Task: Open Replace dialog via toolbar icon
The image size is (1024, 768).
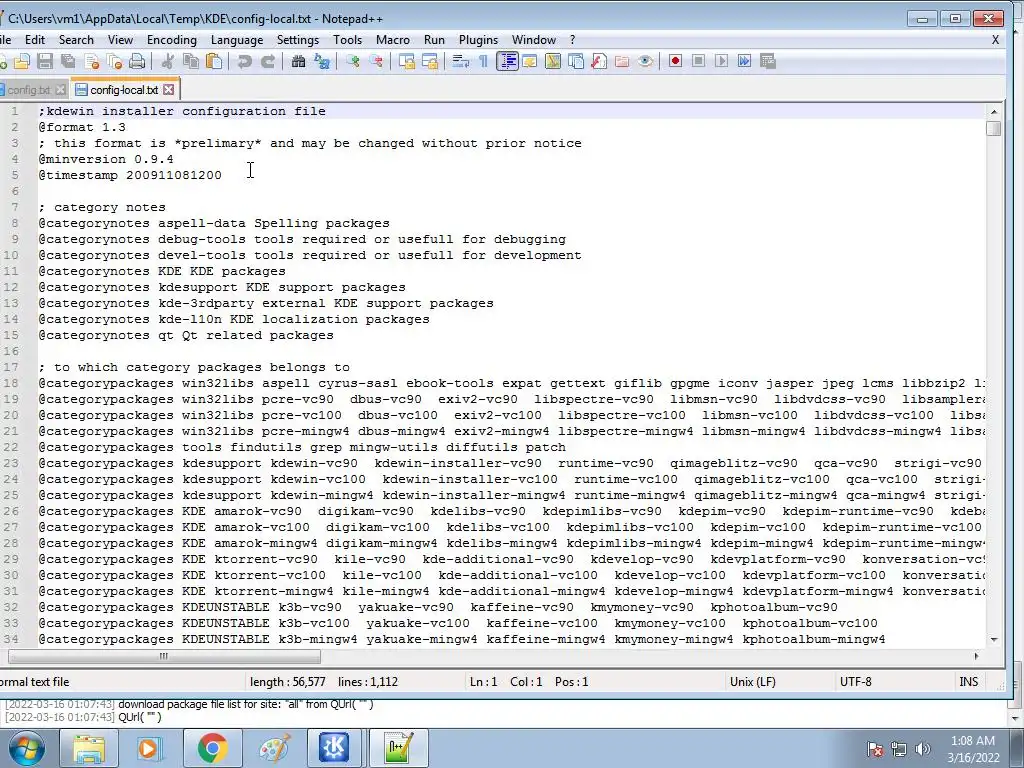Action: (322, 61)
